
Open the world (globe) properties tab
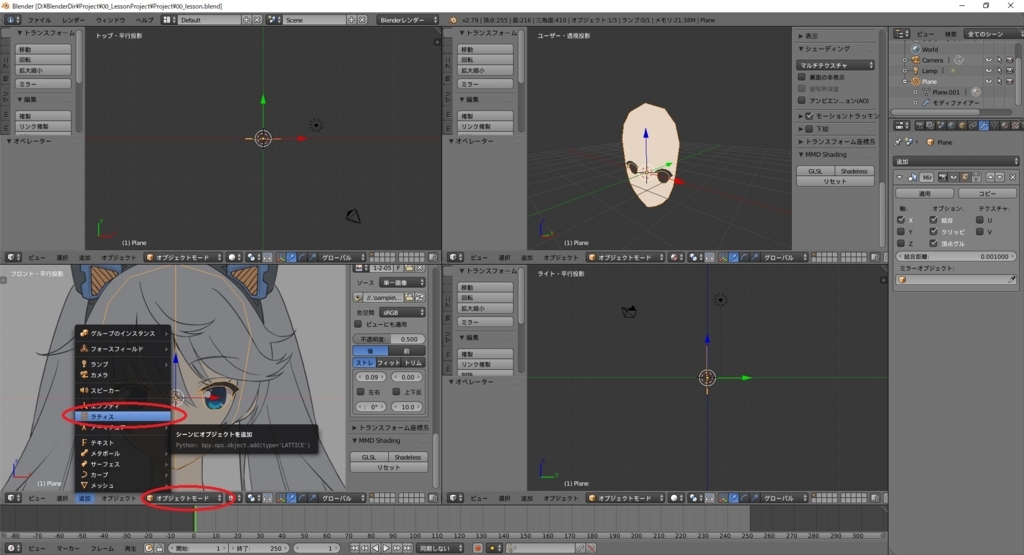pos(951,125)
